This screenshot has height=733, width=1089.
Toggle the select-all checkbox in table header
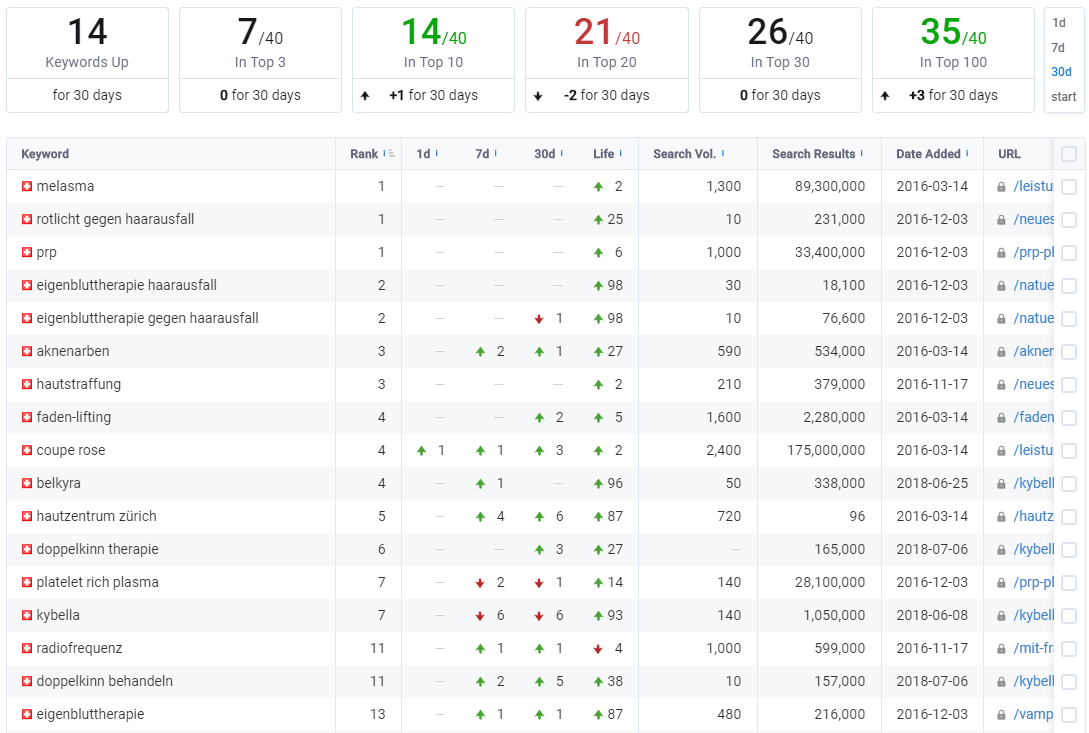click(x=1069, y=154)
